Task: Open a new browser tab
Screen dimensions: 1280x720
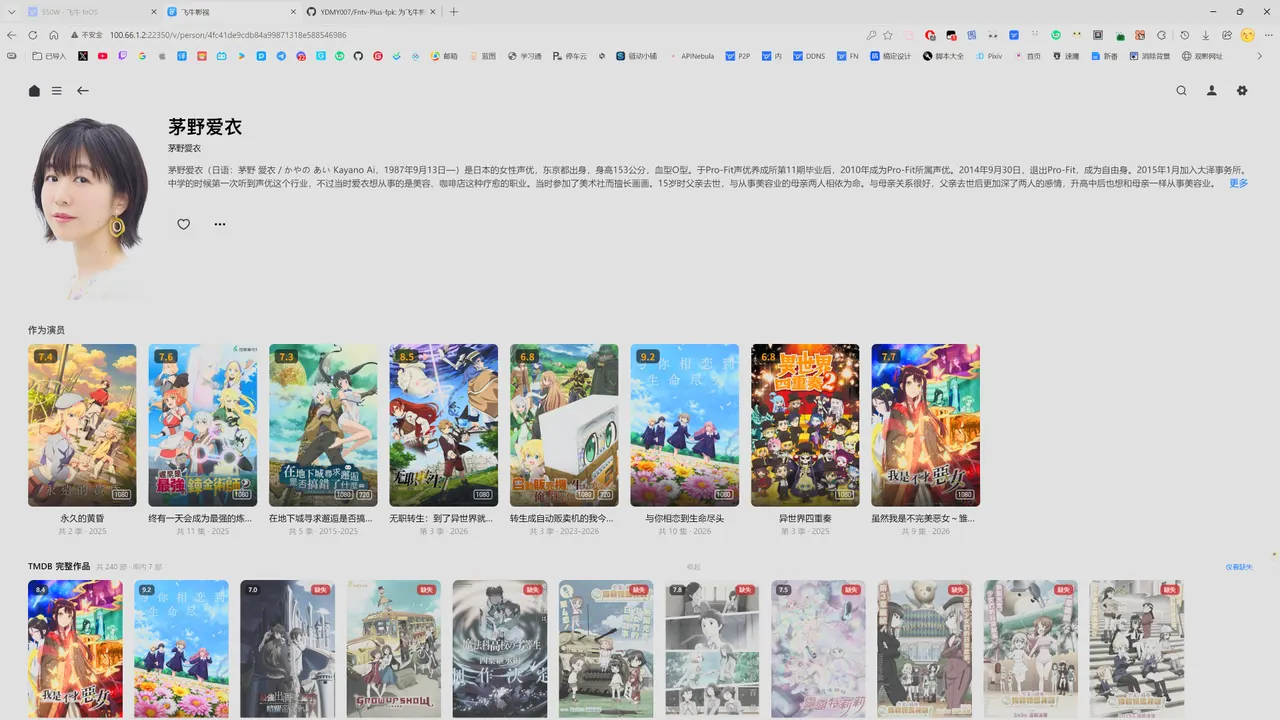Action: (x=454, y=12)
